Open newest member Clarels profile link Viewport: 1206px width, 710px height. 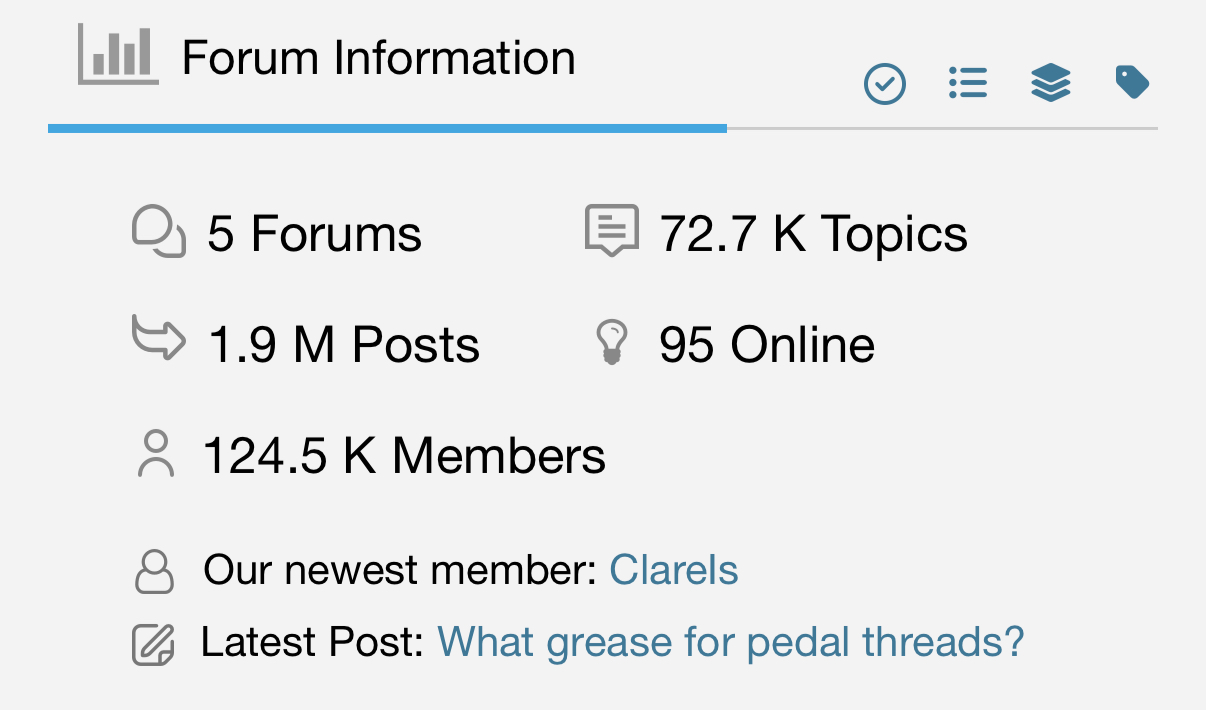[674, 571]
